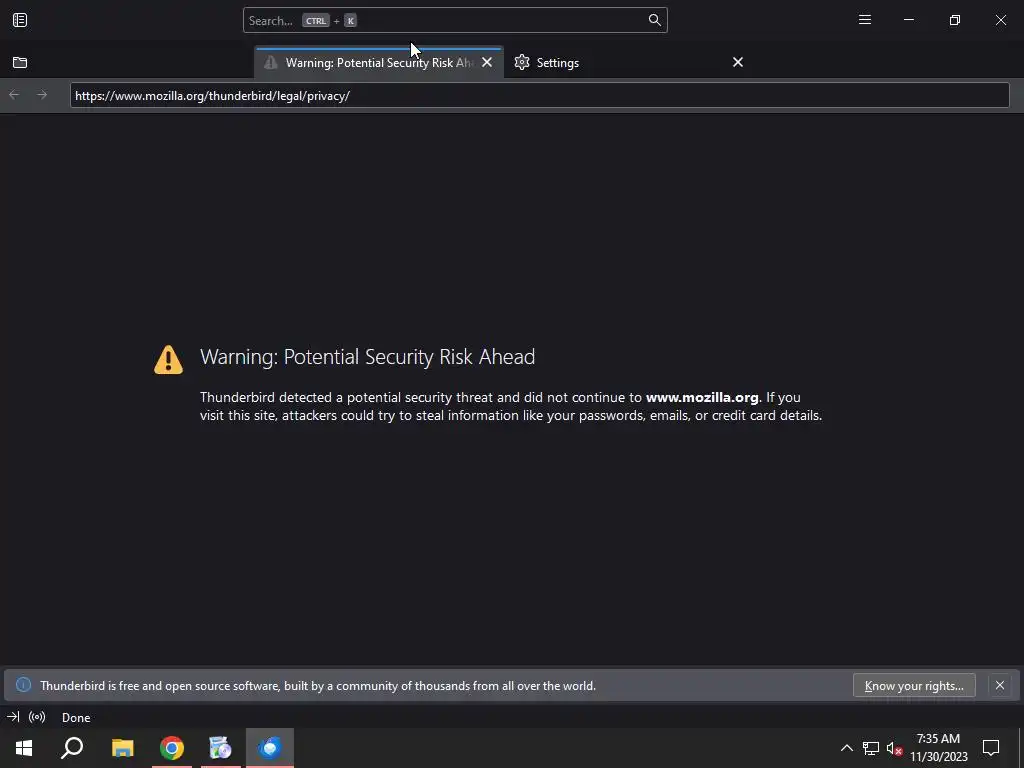Screen dimensions: 1024x768
Task: Click the status bar arrow-to-bar icon
Action: click(13, 717)
